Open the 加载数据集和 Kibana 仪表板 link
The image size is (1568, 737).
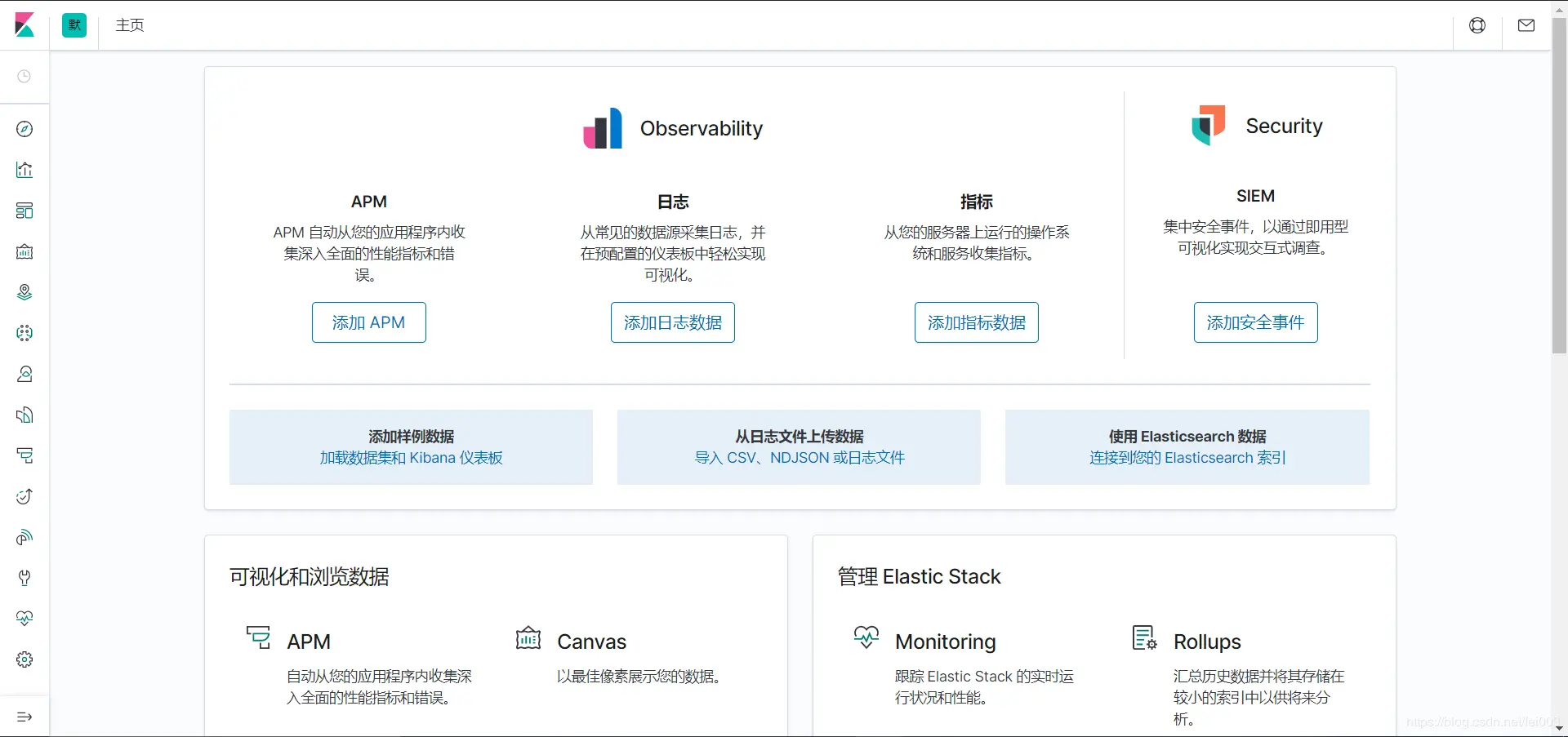click(x=412, y=458)
